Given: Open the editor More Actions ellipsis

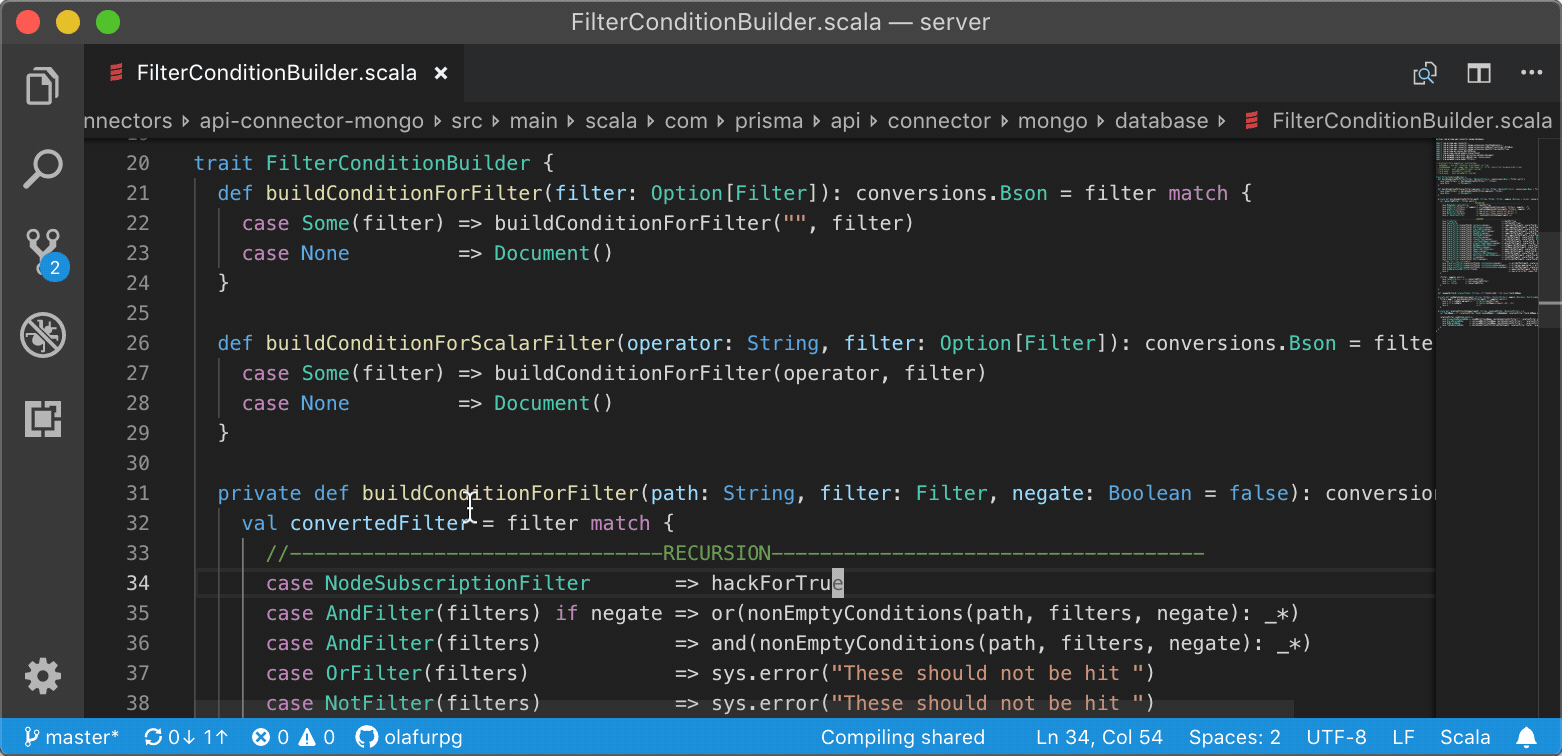Looking at the screenshot, I should click(1531, 73).
